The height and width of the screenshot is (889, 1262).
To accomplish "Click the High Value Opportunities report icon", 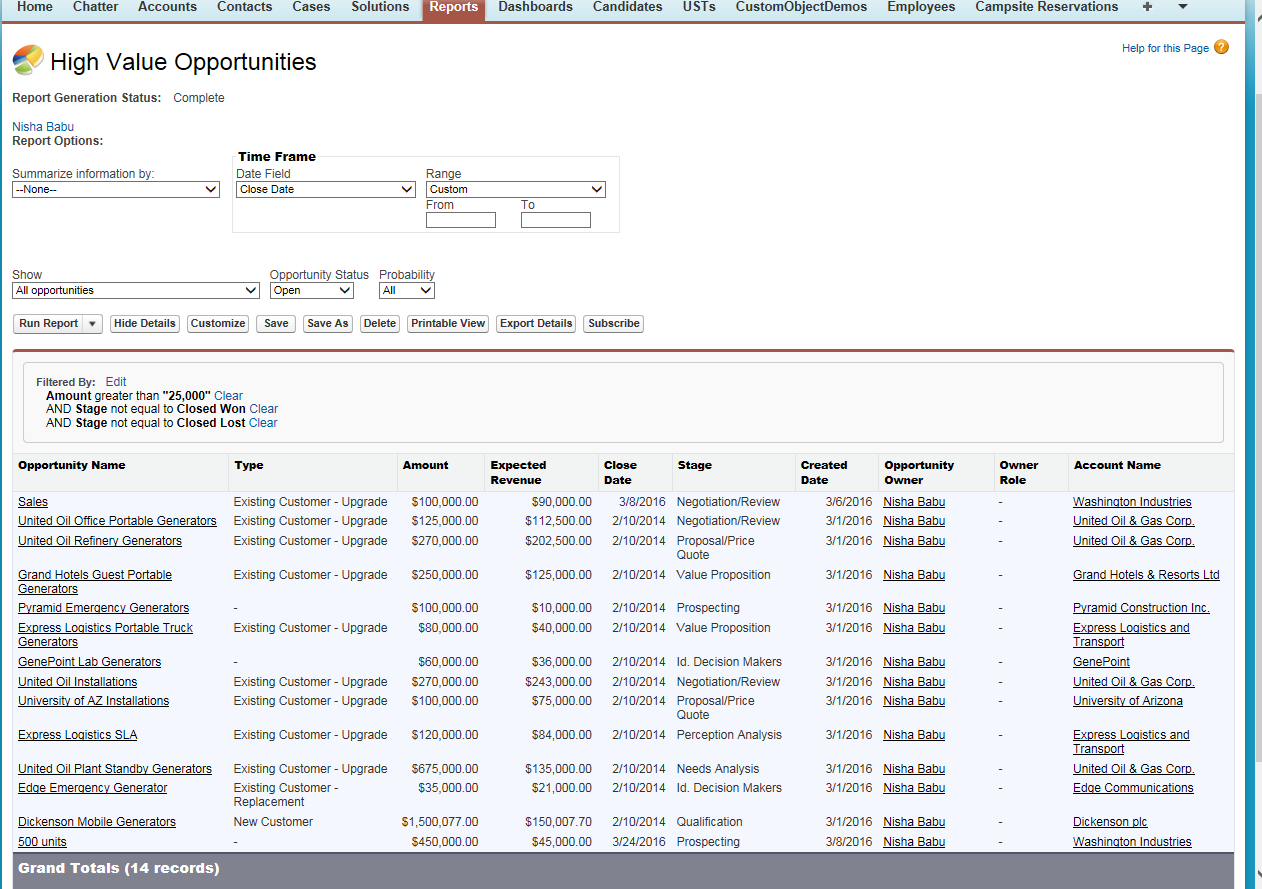I will click(x=28, y=61).
